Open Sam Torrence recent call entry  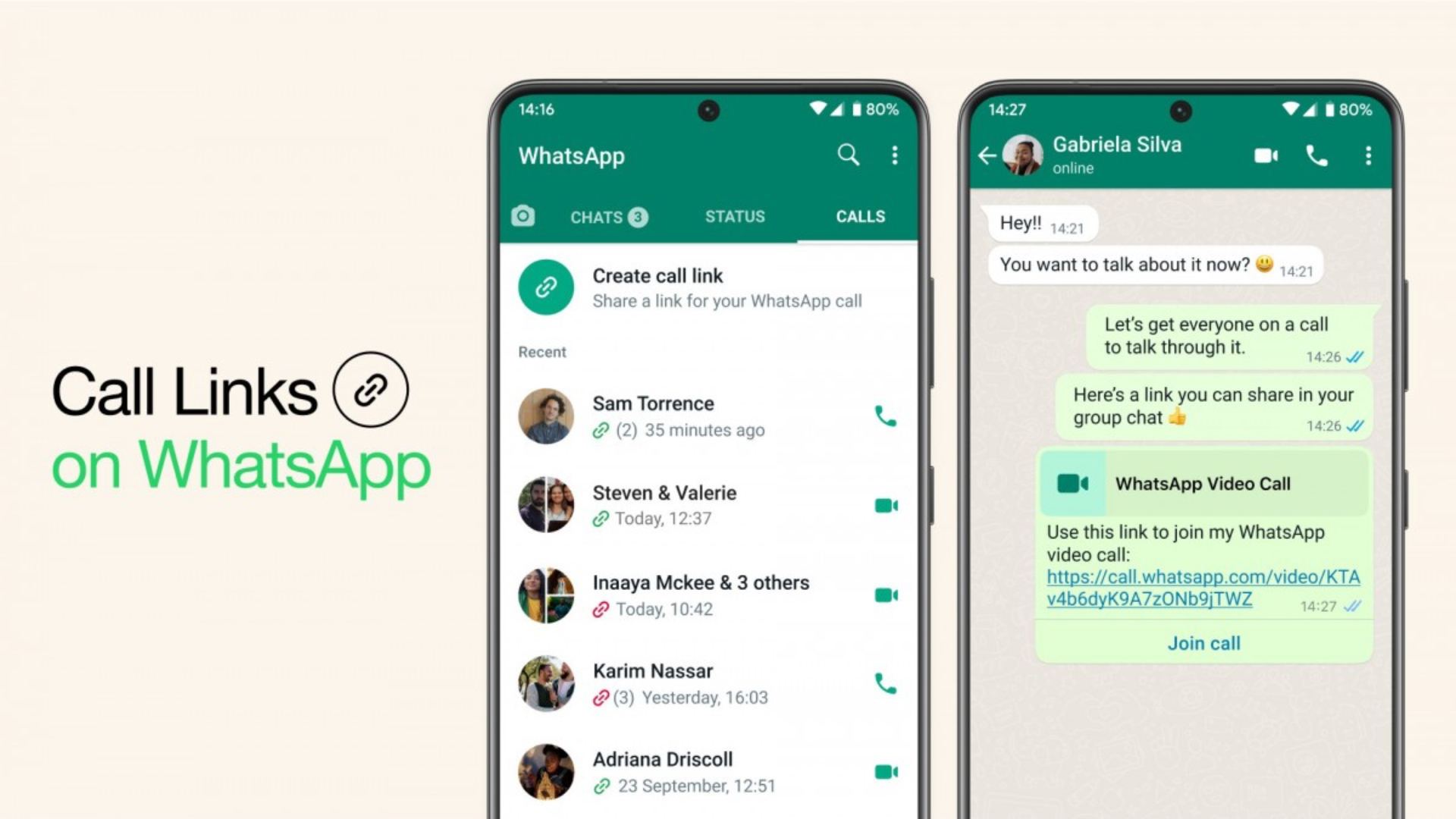pos(706,413)
